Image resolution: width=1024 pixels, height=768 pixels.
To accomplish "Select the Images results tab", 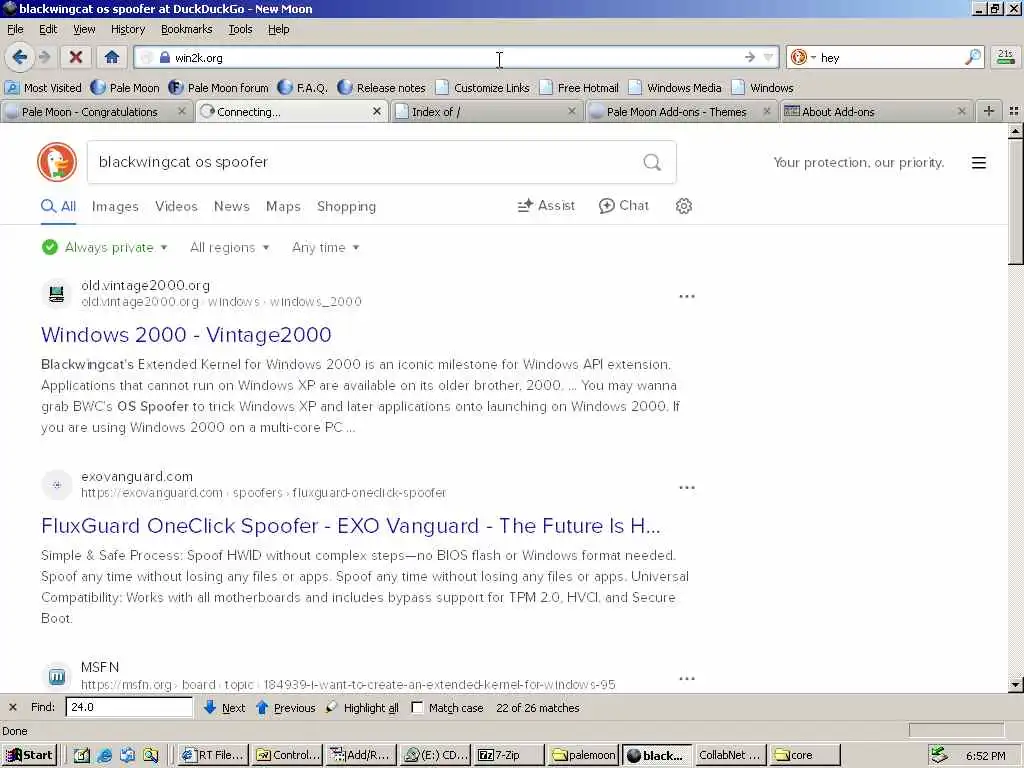I will tap(115, 206).
